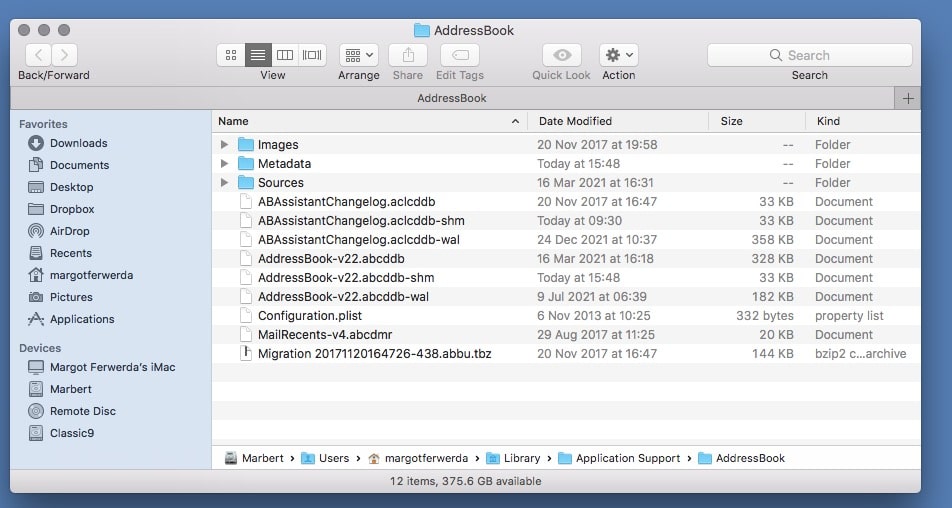Switch to icon view

pos(231,55)
